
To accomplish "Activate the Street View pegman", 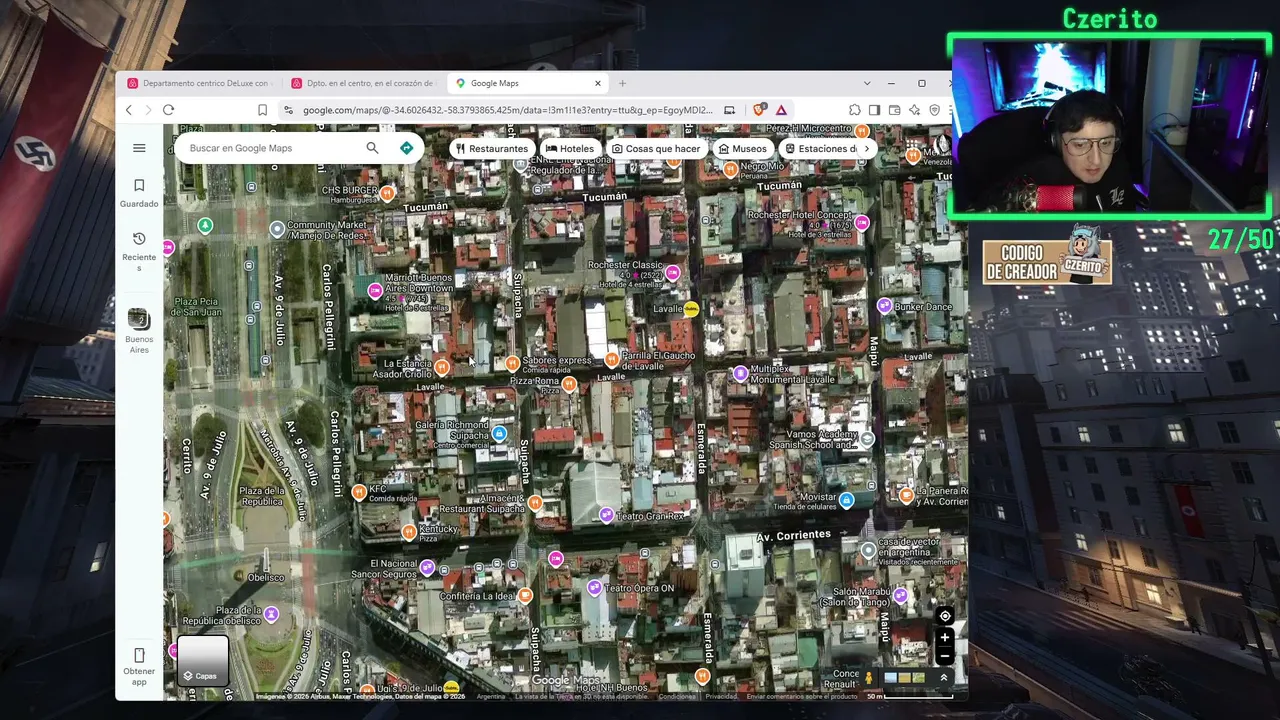I will 868,678.
